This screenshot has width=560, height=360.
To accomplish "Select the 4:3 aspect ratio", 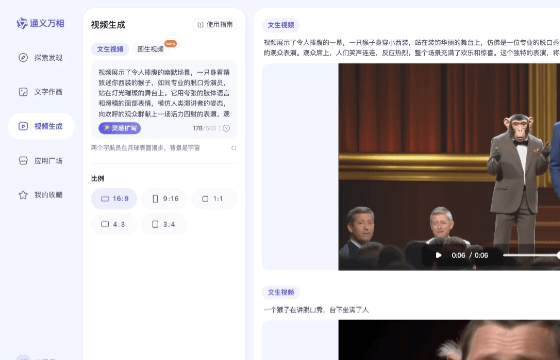I will pyautogui.click(x=114, y=224).
